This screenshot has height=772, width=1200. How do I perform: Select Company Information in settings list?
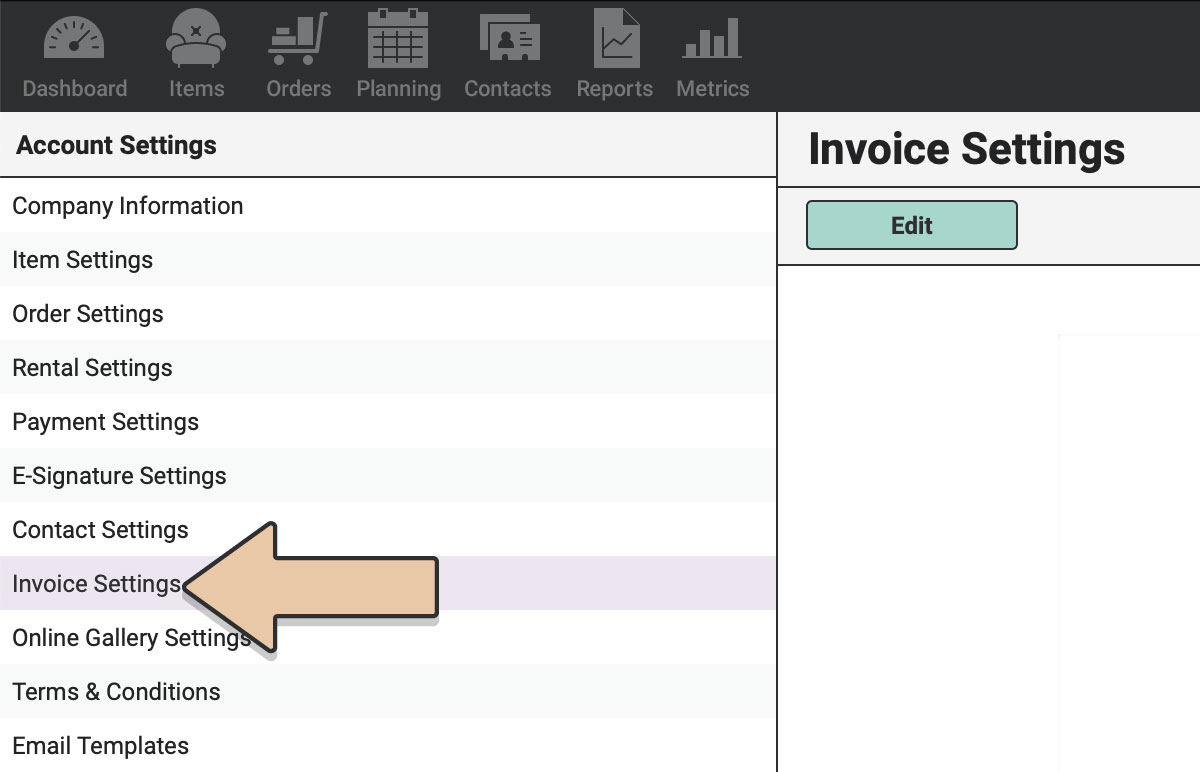pyautogui.click(x=388, y=206)
